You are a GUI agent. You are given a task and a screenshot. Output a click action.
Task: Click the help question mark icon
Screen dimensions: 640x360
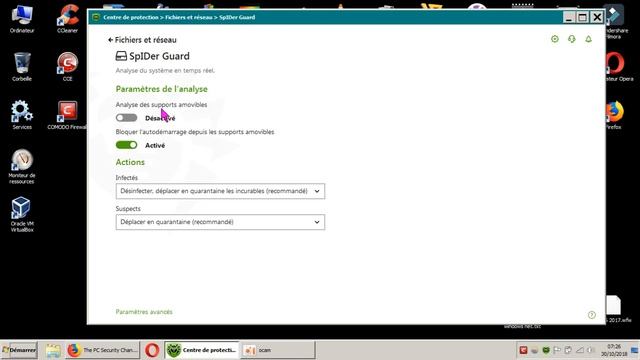(592, 315)
